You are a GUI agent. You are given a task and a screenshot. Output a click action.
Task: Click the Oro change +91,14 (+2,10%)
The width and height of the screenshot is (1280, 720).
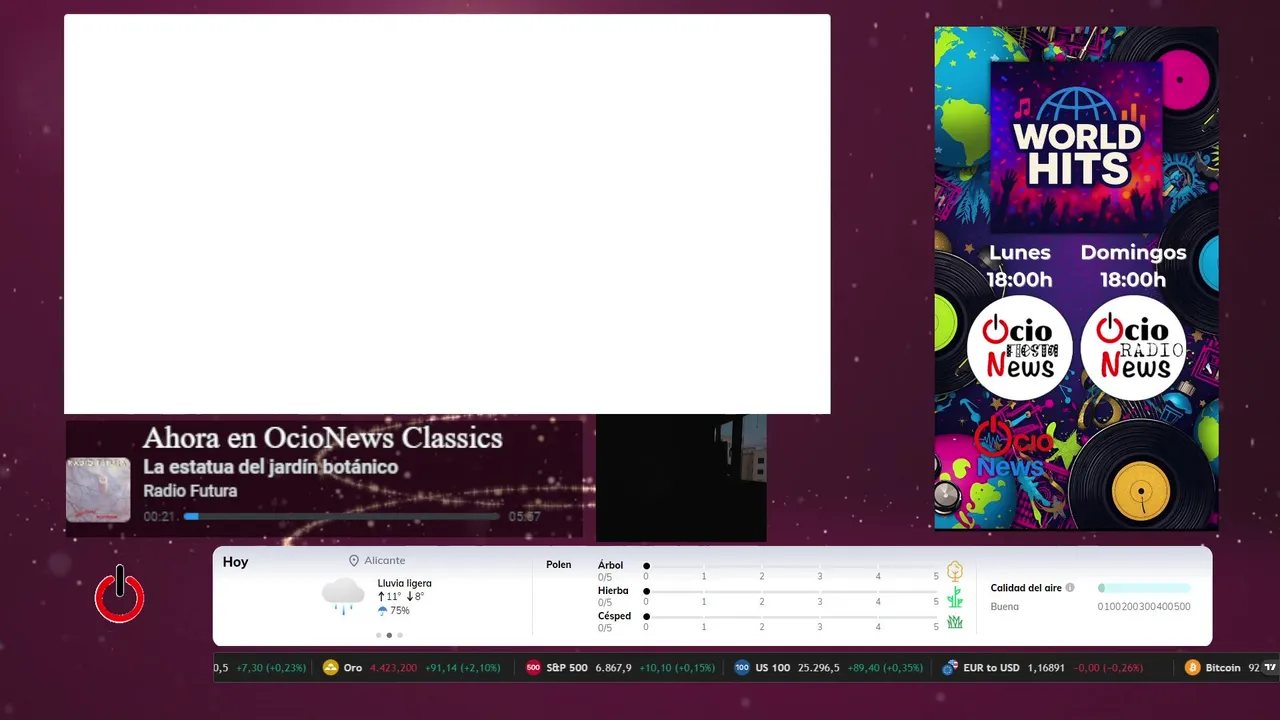click(463, 667)
